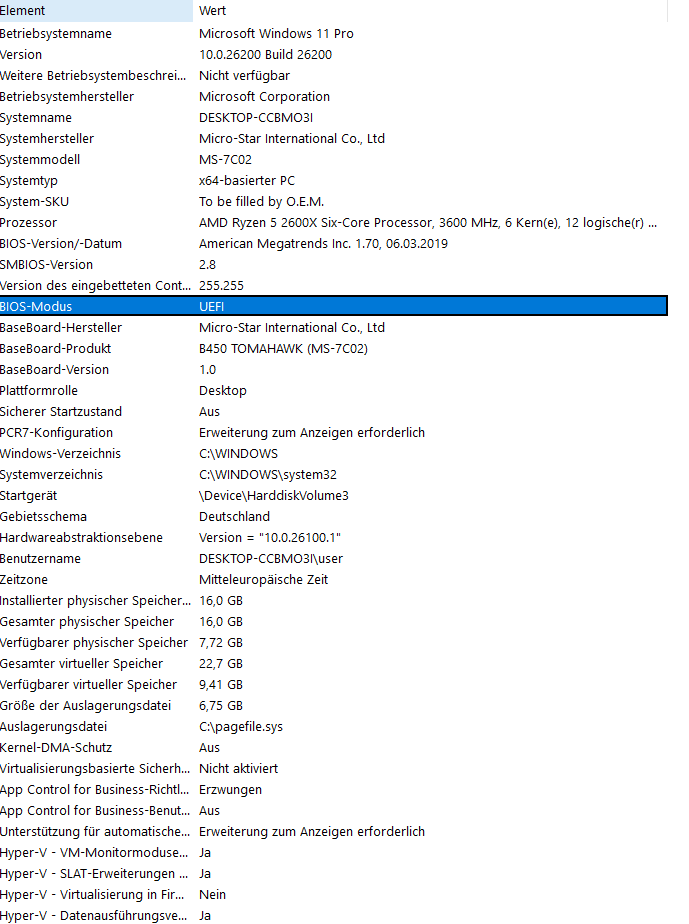Screen dimensions: 689x924
Task: Select the Prozessor row
Action: (334, 223)
